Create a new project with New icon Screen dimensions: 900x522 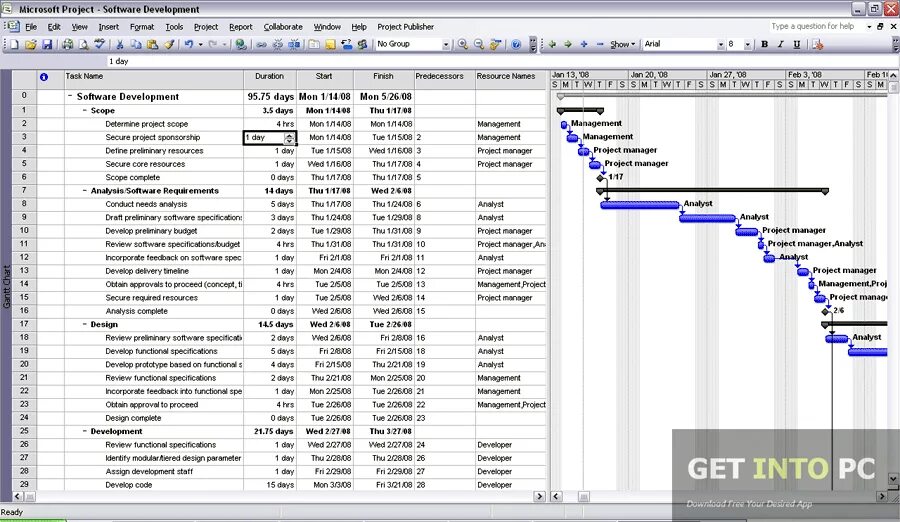click(14, 44)
